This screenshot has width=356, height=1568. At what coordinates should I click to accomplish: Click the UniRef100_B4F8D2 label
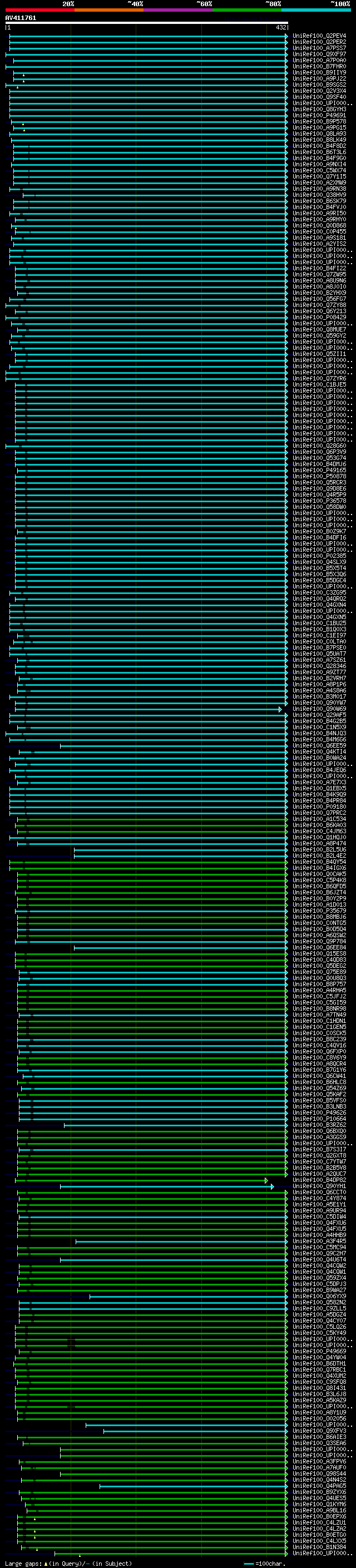click(x=319, y=146)
